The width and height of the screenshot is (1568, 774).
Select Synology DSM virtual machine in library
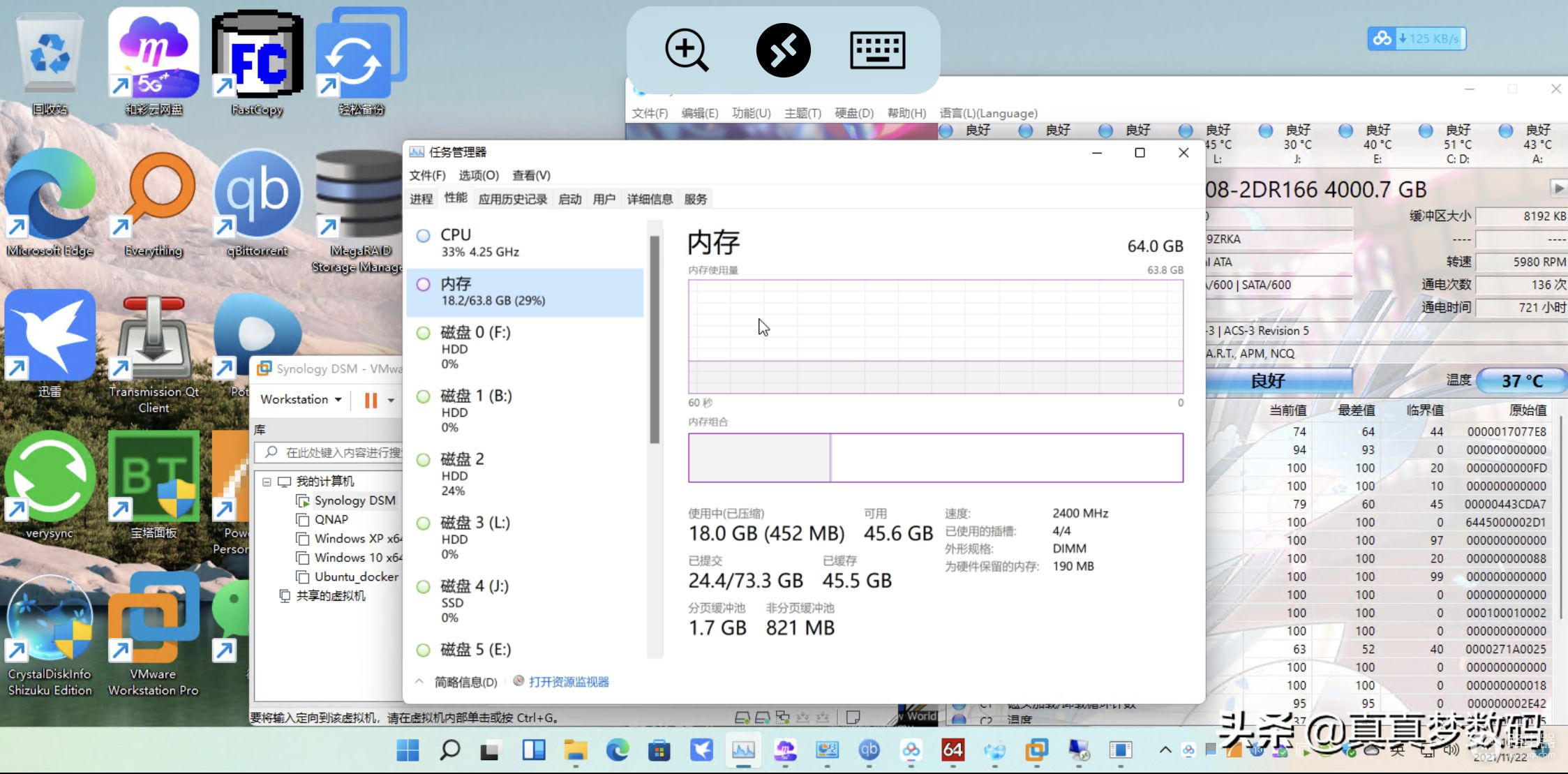point(354,500)
